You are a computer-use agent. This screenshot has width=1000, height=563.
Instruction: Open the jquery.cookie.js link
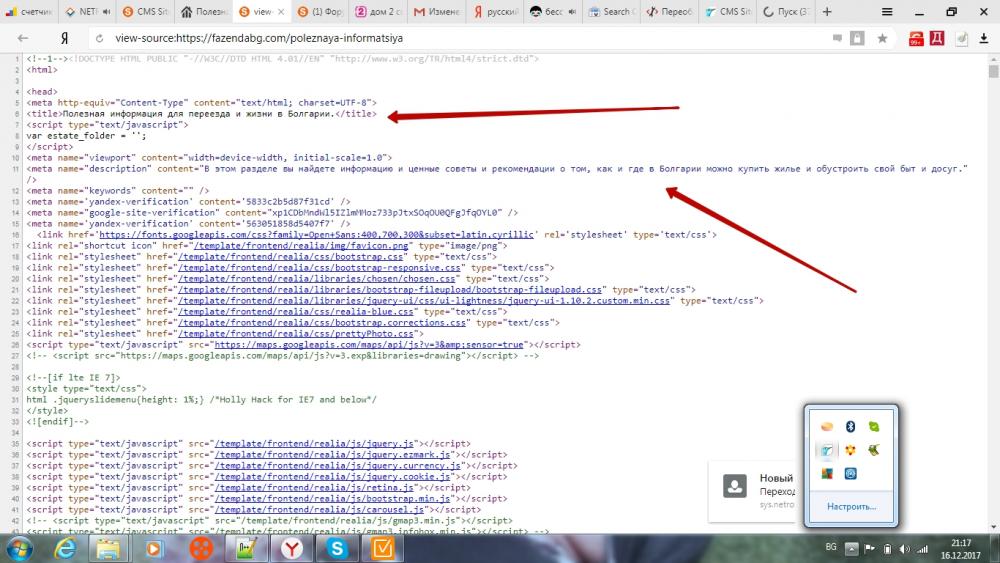[332, 476]
